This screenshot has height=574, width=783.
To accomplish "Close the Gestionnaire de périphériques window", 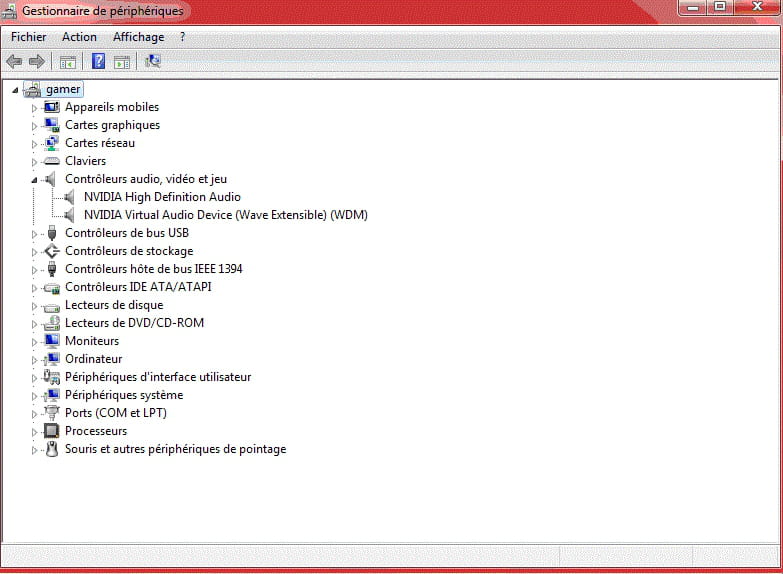I will (757, 6).
